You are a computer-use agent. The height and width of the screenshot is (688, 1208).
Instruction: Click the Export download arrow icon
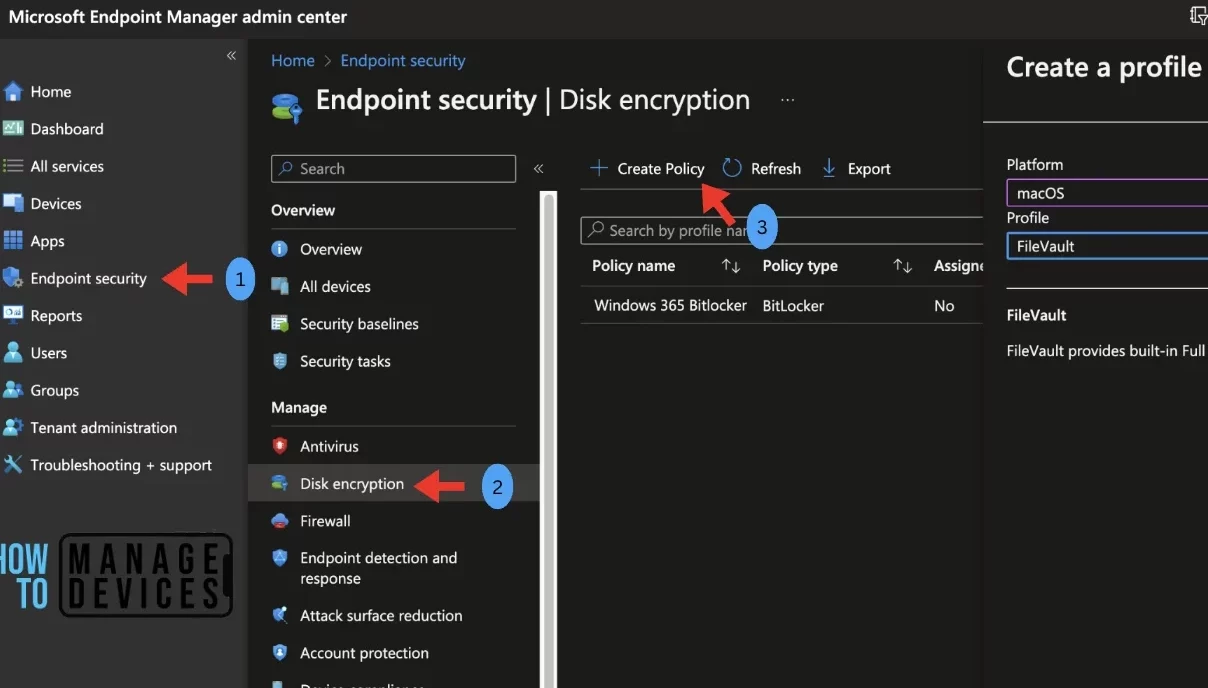coord(829,168)
